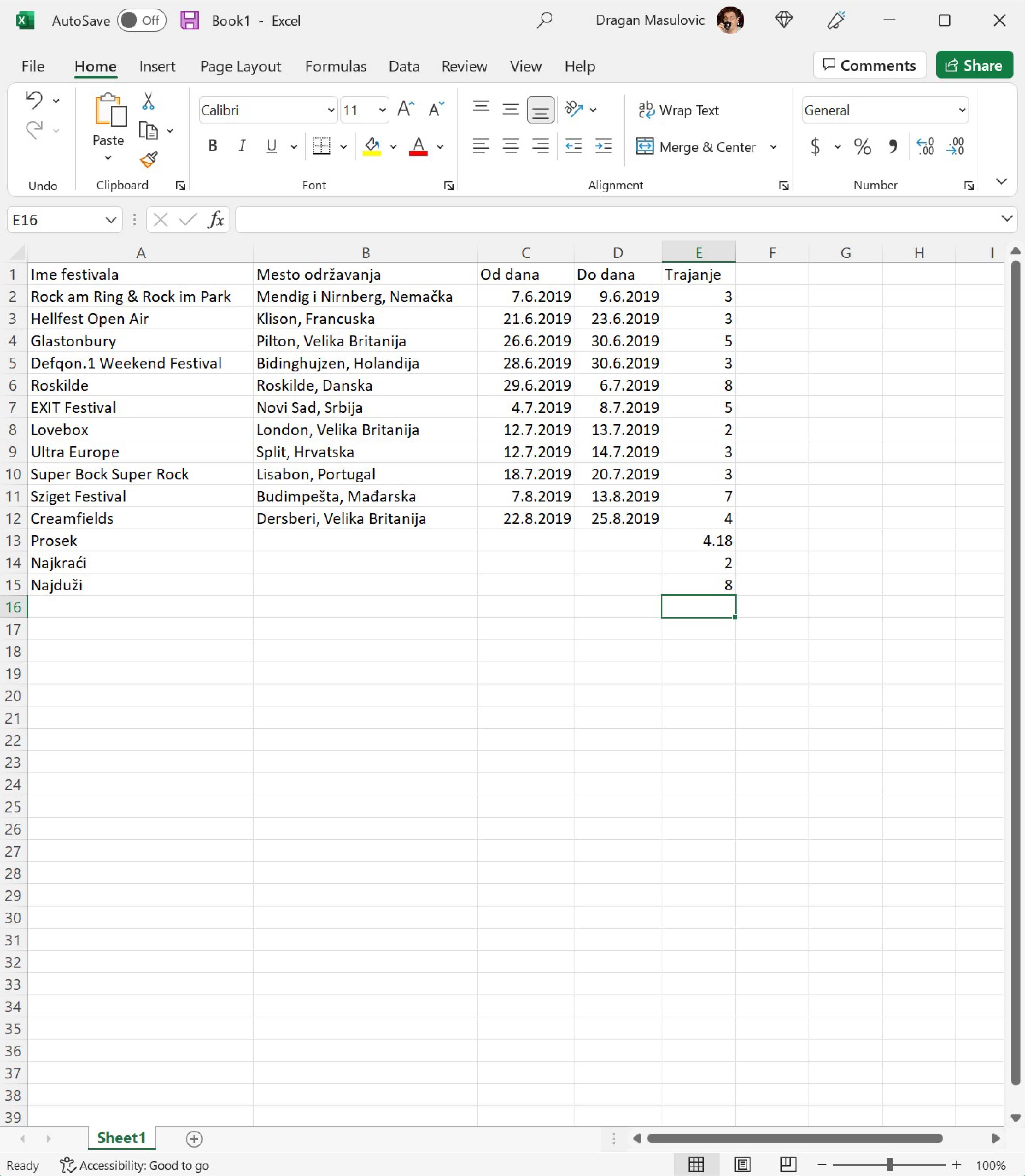Screen dimensions: 1025x1176
Task: Toggle the AutoSave switch
Action: tap(141, 21)
